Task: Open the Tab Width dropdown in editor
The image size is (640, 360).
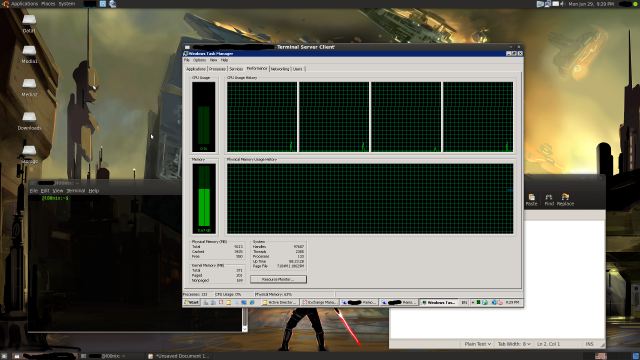Action: pyautogui.click(x=514, y=344)
